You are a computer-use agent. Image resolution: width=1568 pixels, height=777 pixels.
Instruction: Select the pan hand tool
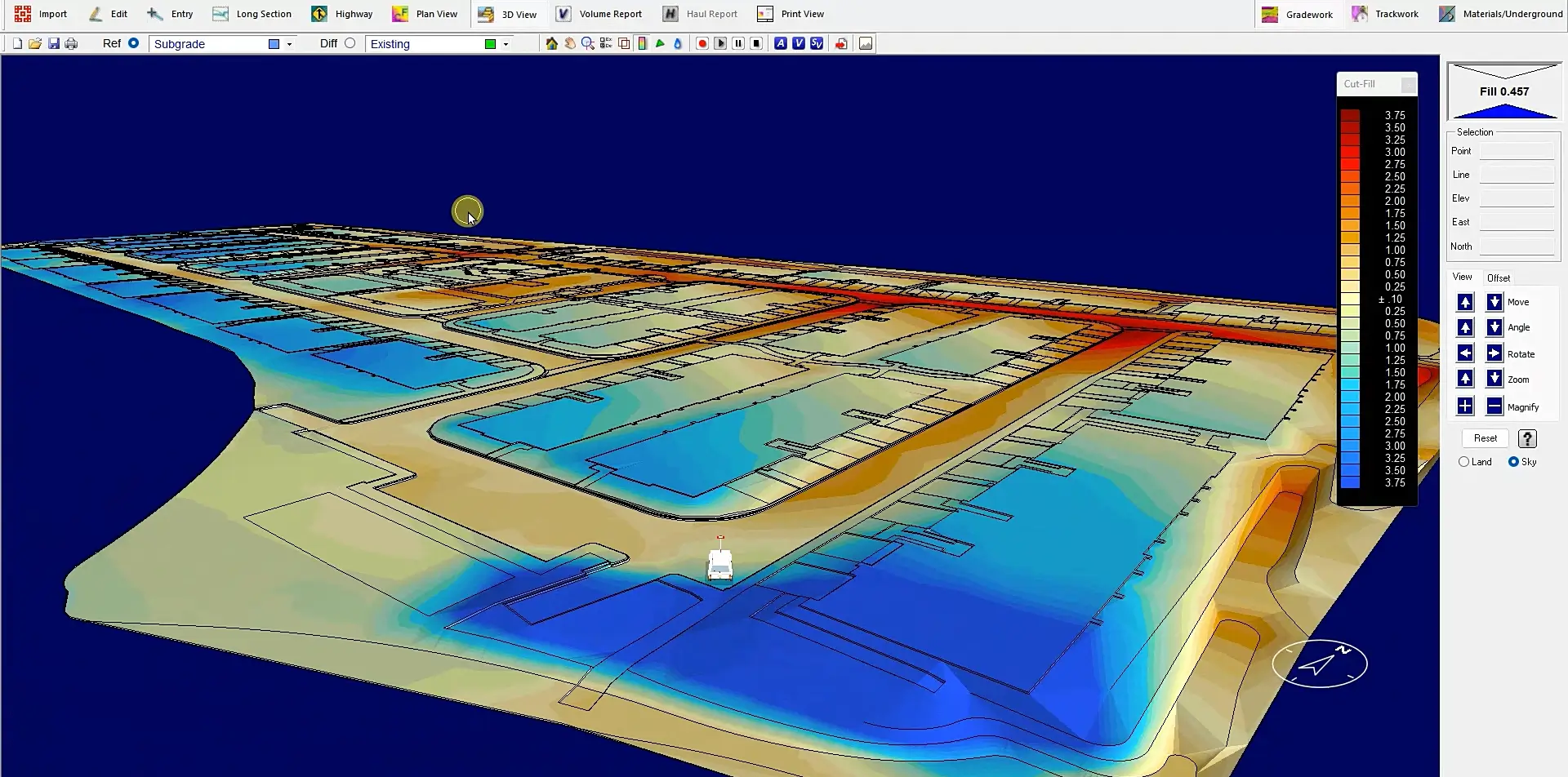click(x=570, y=44)
